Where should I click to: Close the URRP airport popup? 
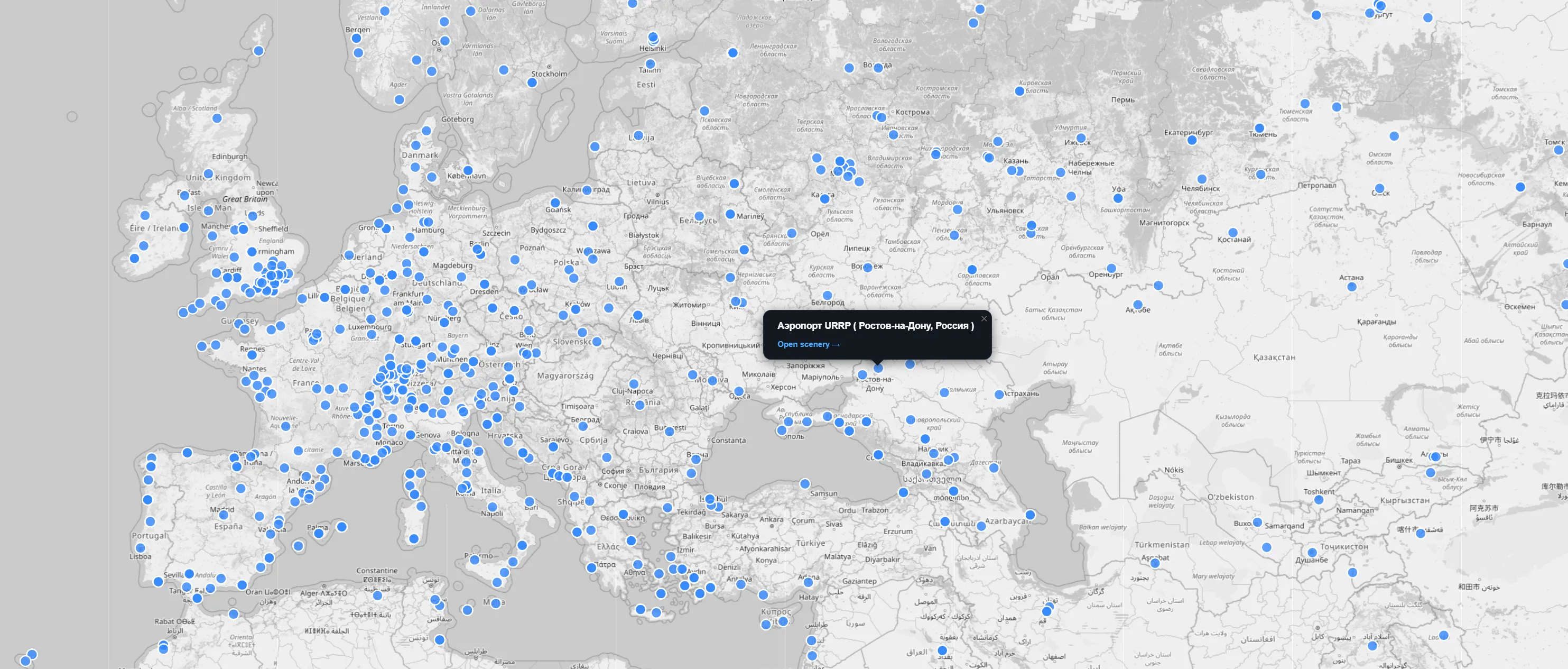[984, 319]
